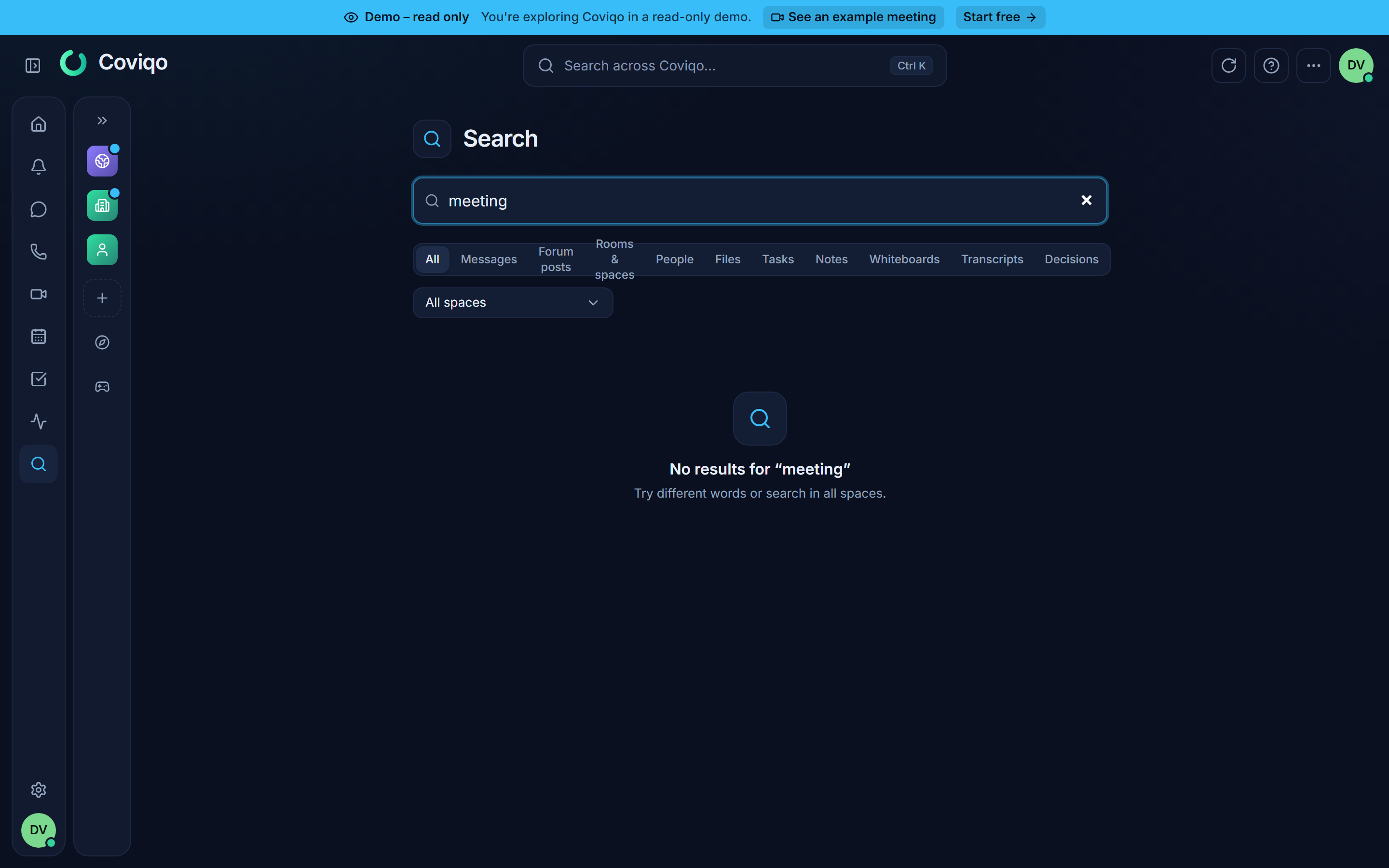Switch to the People tab

pyautogui.click(x=675, y=259)
